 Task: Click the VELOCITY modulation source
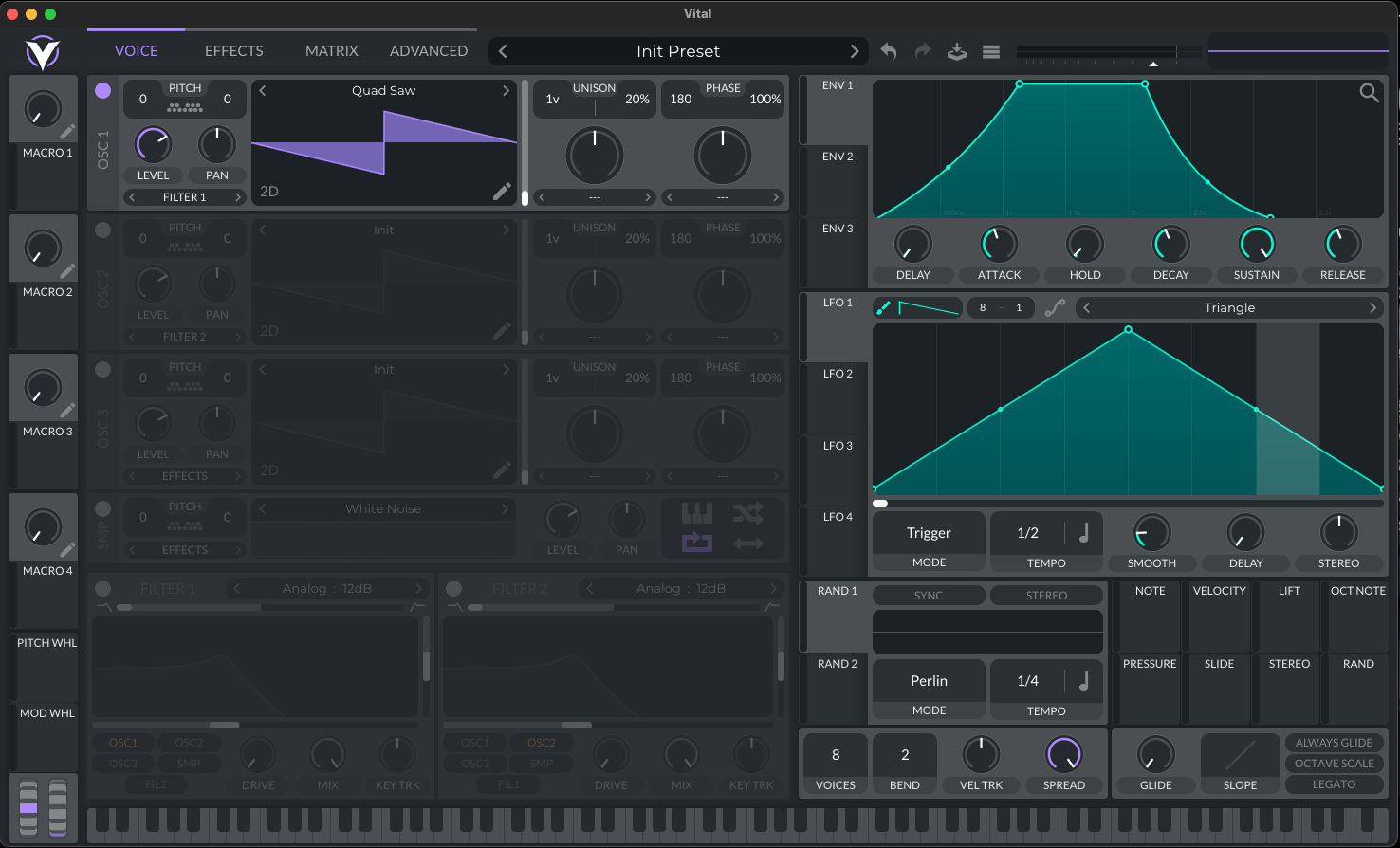[1219, 615]
